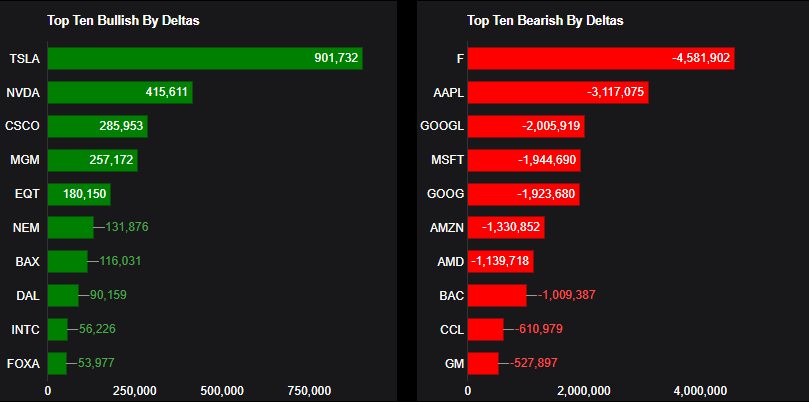Click the Top Ten Bullish By Deltas title
The image size is (809, 402).
tap(124, 20)
